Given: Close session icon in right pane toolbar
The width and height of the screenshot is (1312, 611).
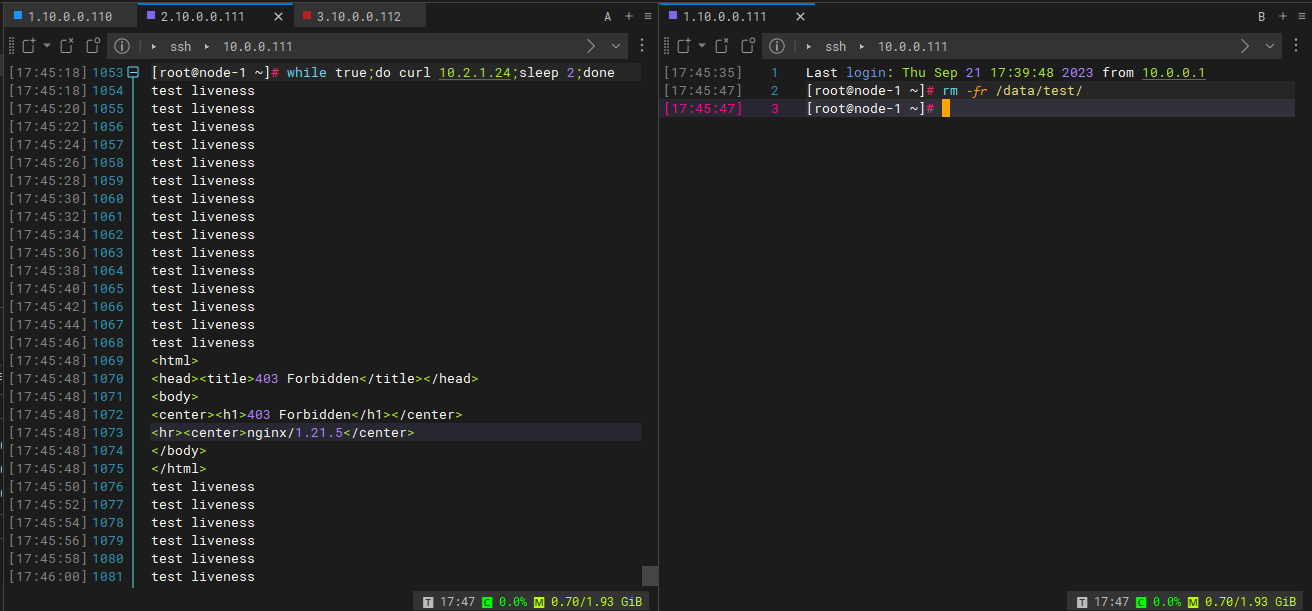Looking at the screenshot, I should pyautogui.click(x=723, y=46).
